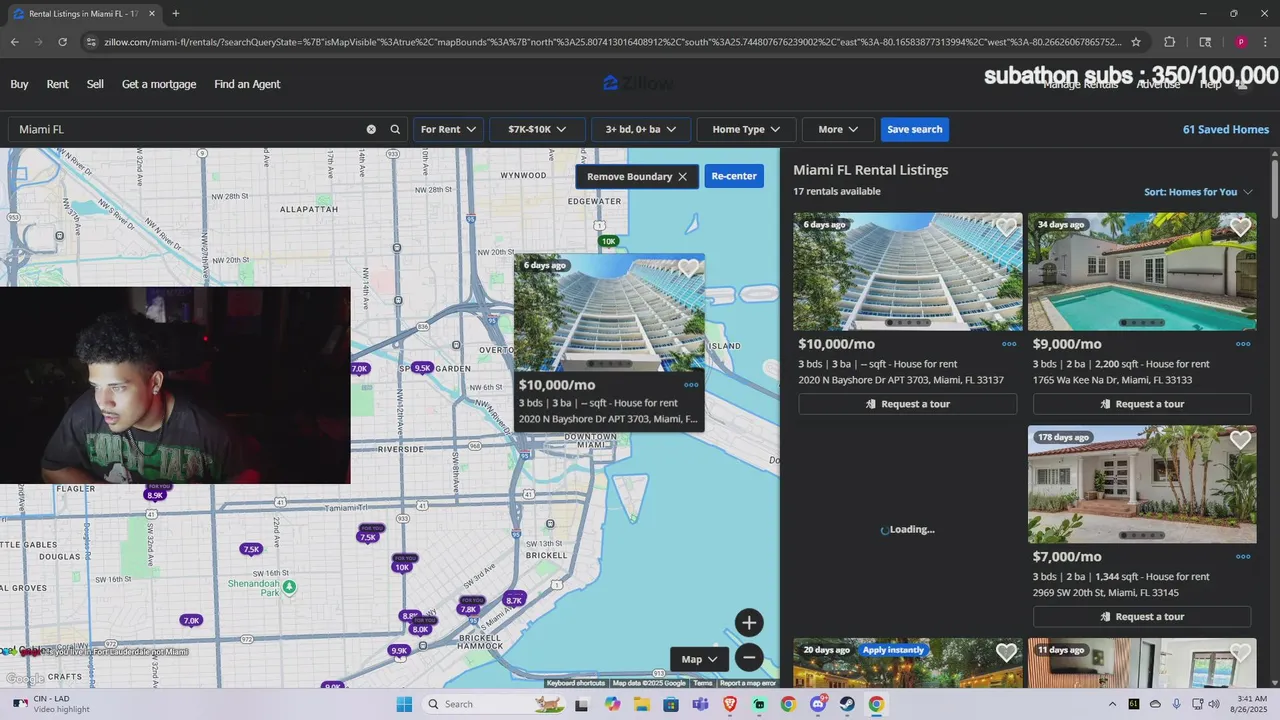Request a tour for 2969 SW 20th St

tap(1142, 617)
